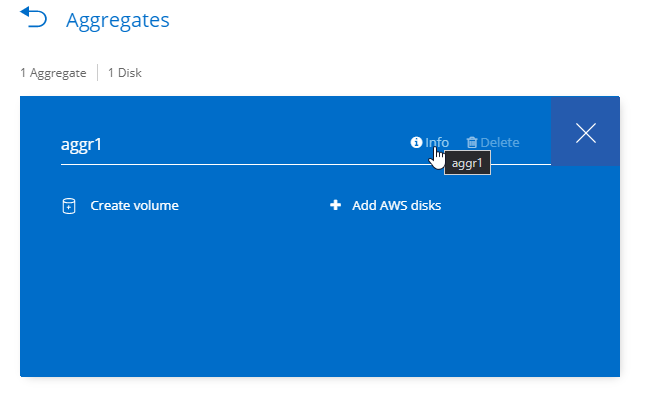
Task: Click the cylinder icon beside Create volume
Action: (69, 206)
